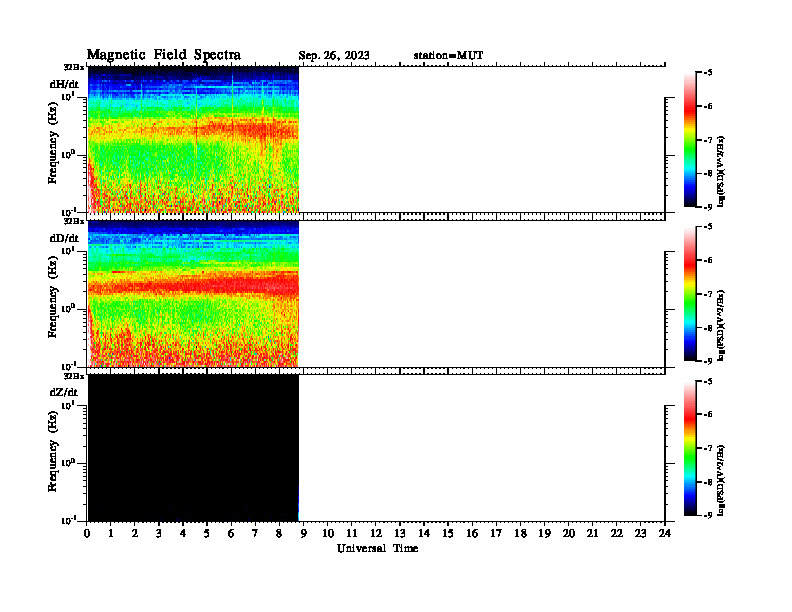
Task: Click hour tick label 21 on time axis
Action: pos(592,533)
